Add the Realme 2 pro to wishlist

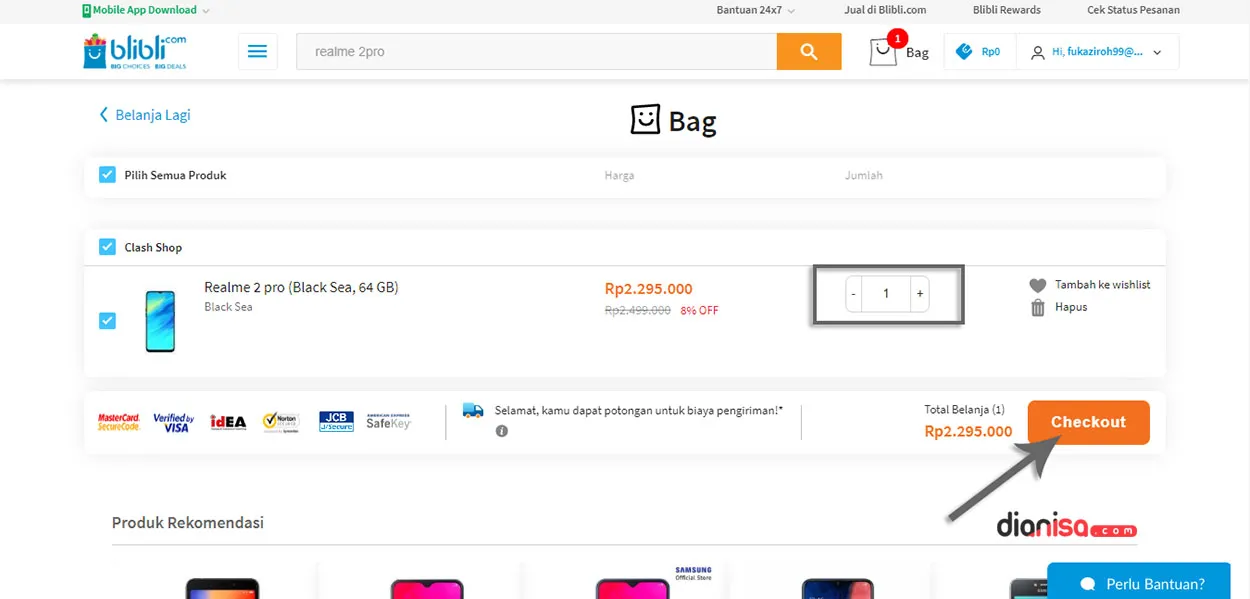coord(1038,284)
